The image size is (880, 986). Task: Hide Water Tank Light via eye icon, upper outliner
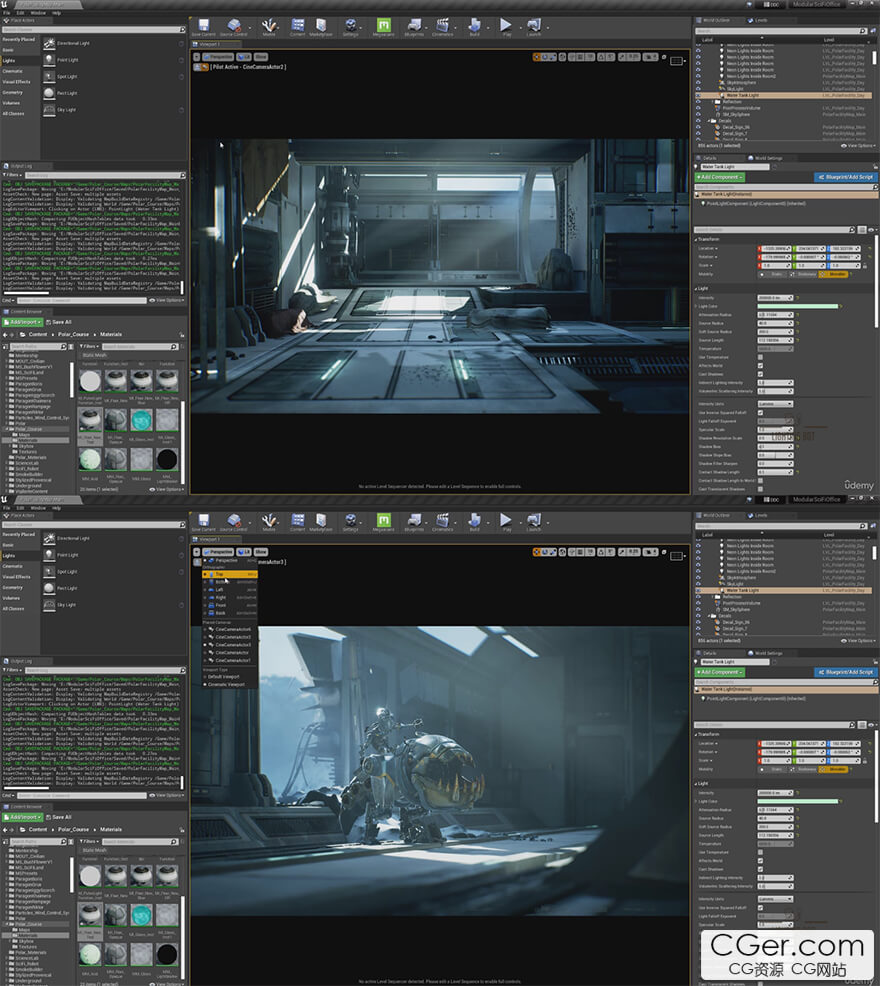coord(698,96)
